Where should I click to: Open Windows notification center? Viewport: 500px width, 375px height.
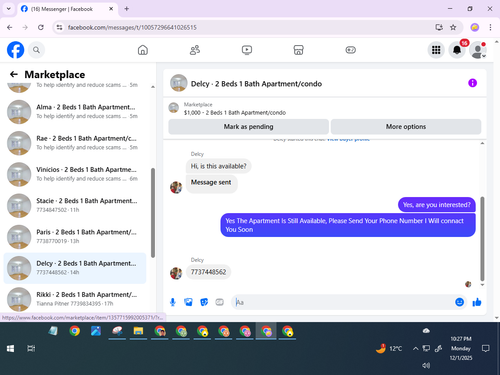(486, 349)
